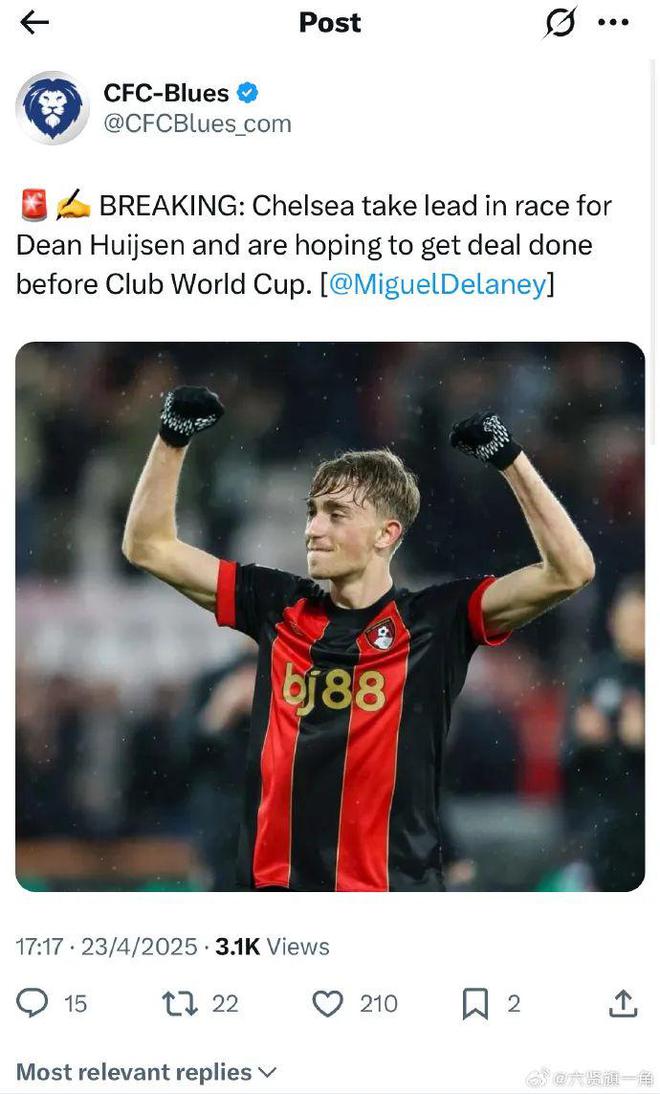Open the three-dots more options menu
This screenshot has height=1094, width=660.
pos(613,22)
